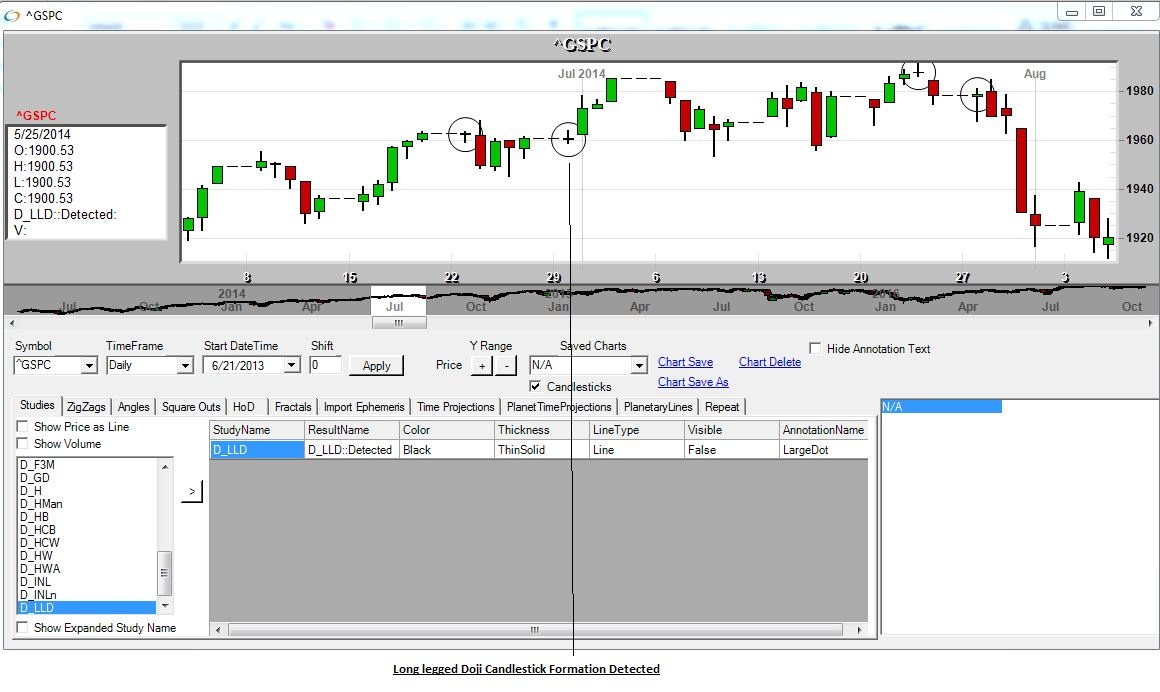This screenshot has width=1160, height=692.
Task: Click the plus button for Price Y Range
Action: tap(481, 366)
